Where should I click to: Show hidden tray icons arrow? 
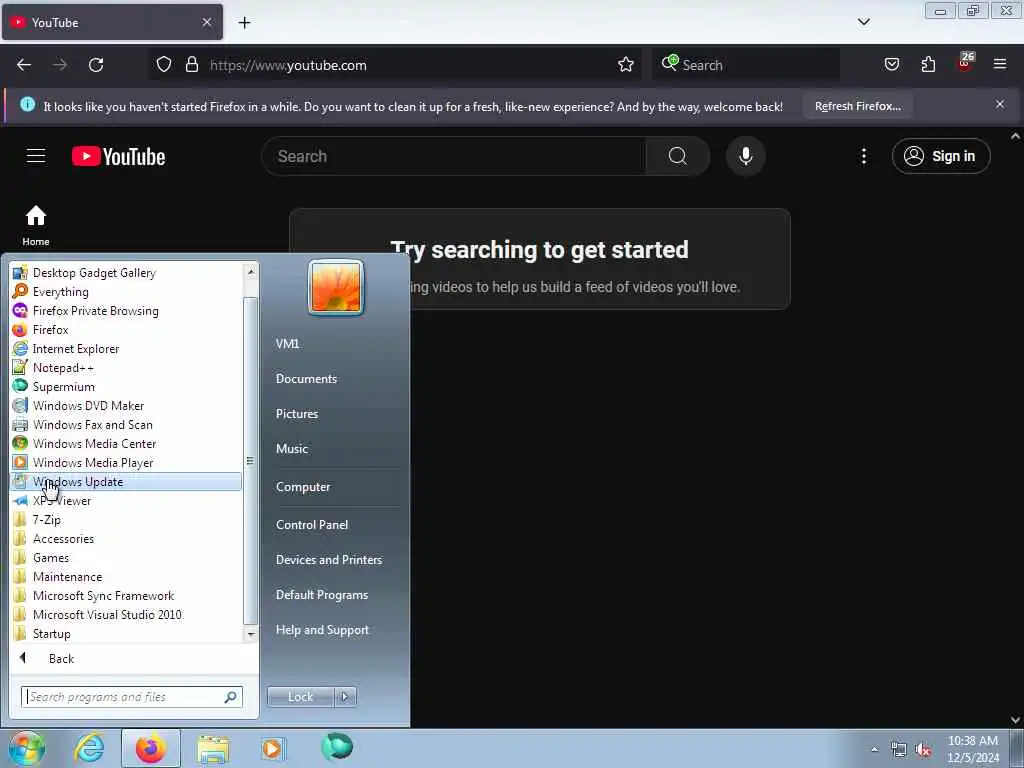click(874, 749)
